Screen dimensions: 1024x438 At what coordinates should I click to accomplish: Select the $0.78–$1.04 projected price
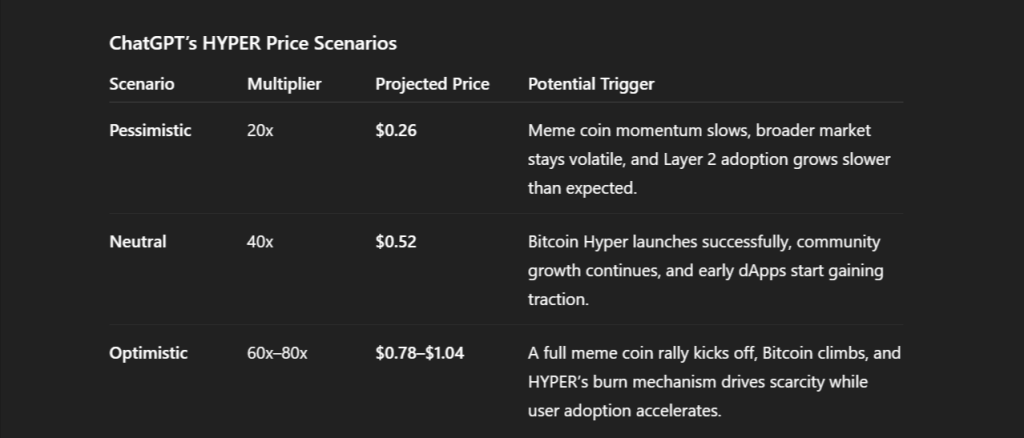419,353
